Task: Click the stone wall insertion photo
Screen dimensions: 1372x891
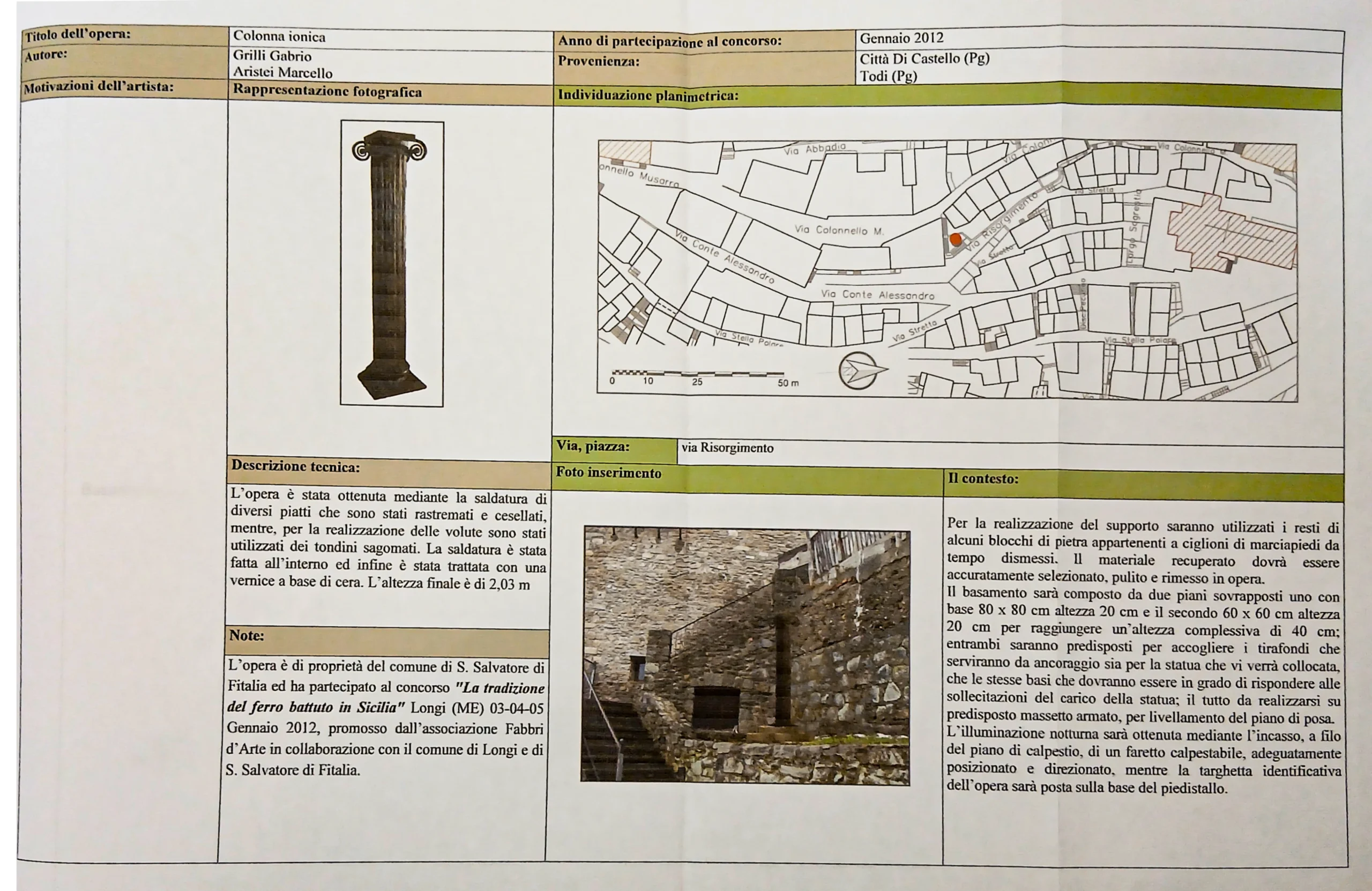Action: (745, 656)
